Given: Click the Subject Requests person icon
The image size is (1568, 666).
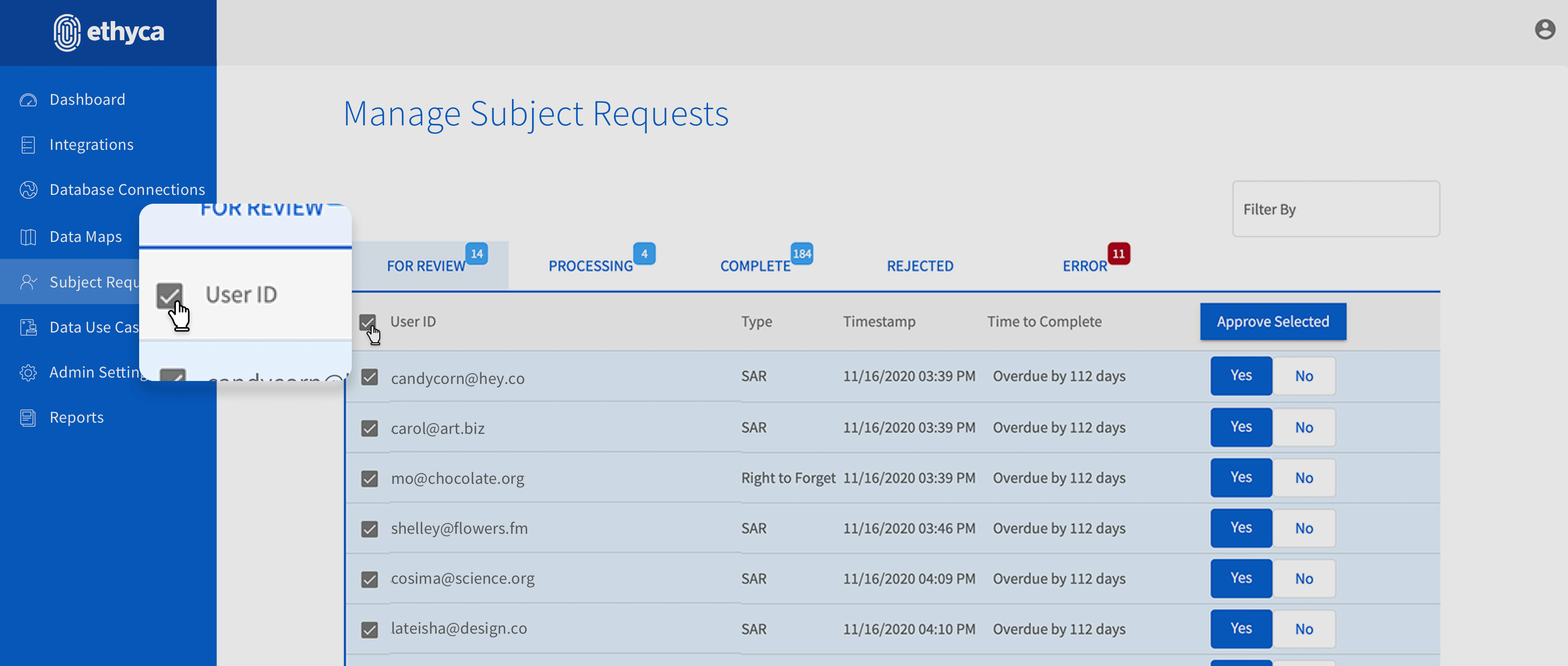Looking at the screenshot, I should pos(28,282).
